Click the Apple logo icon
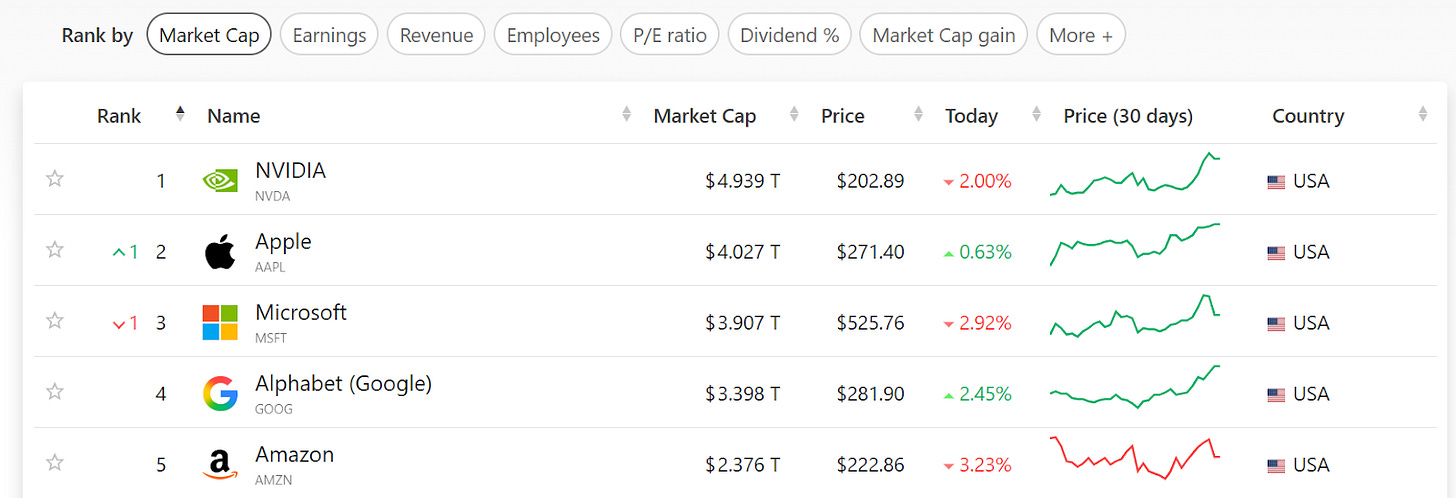The image size is (1456, 498). pos(220,252)
